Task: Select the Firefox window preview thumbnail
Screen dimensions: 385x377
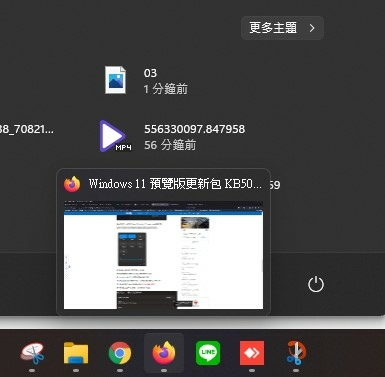Action: [163, 255]
